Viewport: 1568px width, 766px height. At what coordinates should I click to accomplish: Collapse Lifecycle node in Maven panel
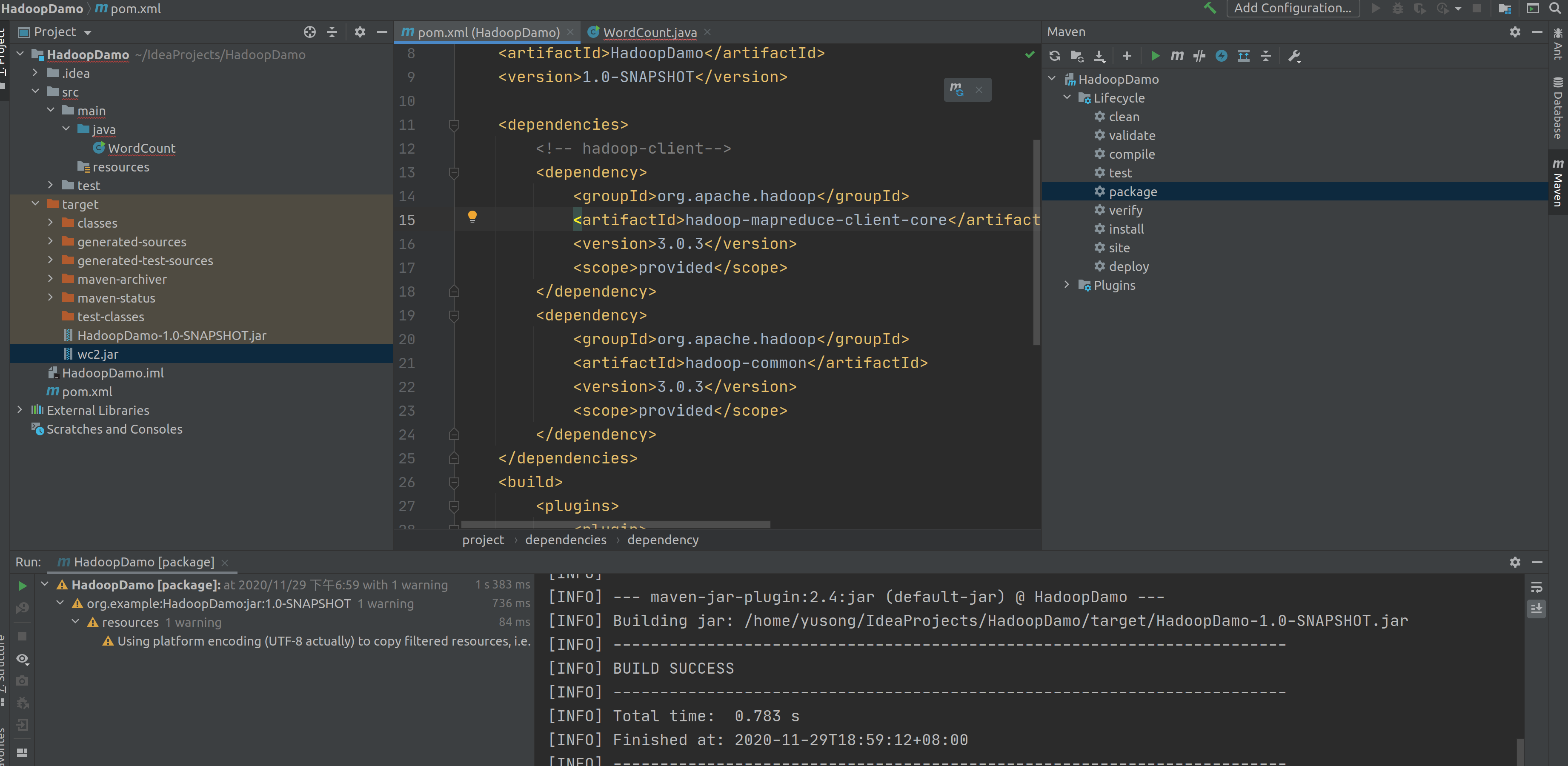pos(1067,97)
